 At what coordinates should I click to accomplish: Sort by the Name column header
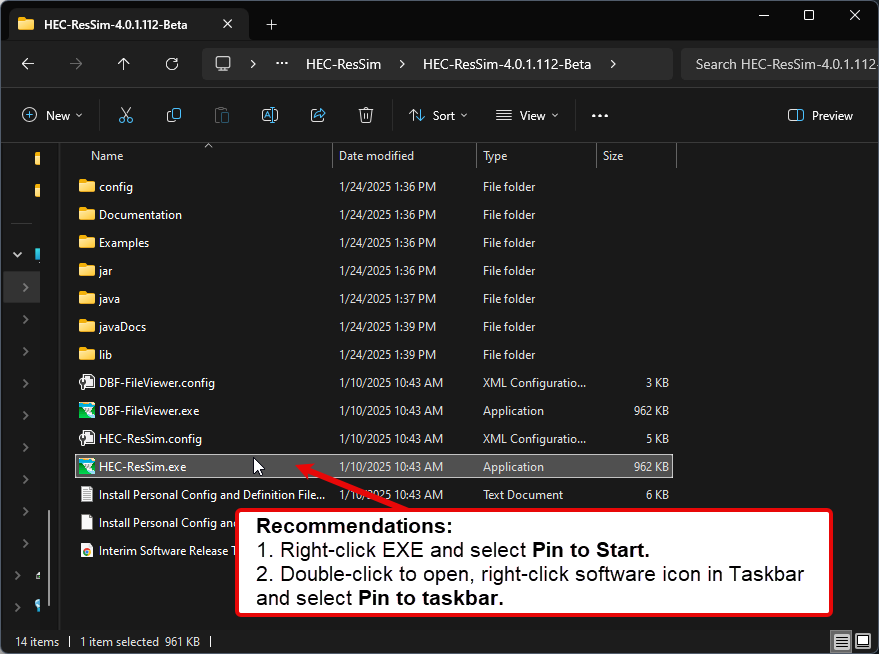[x=107, y=156]
